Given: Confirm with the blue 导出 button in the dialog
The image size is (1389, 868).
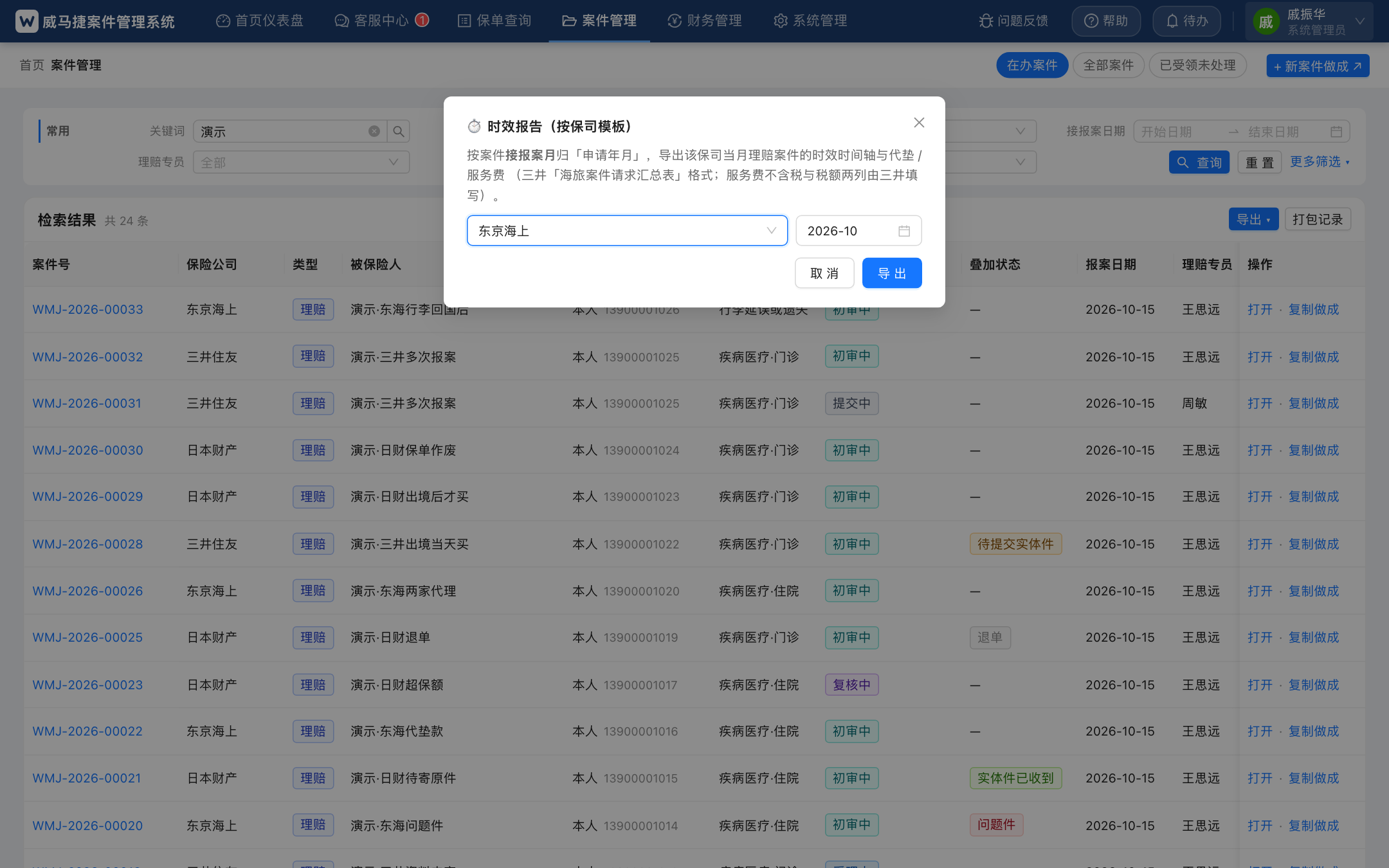Looking at the screenshot, I should click(x=892, y=273).
